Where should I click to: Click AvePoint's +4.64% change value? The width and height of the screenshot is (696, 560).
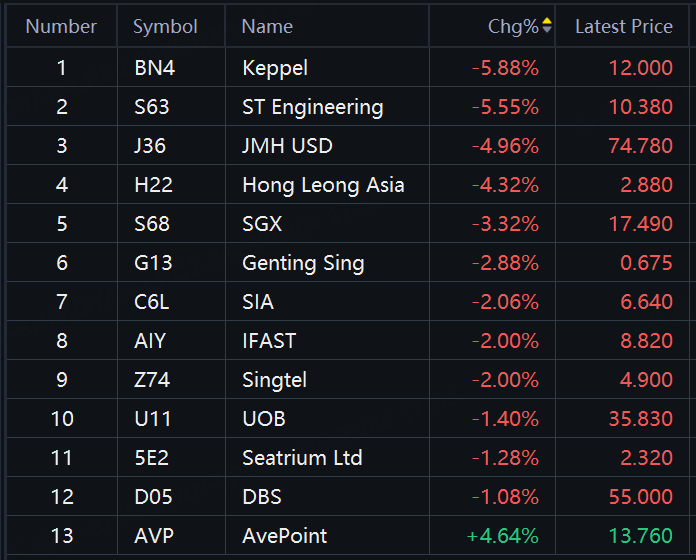(x=502, y=536)
